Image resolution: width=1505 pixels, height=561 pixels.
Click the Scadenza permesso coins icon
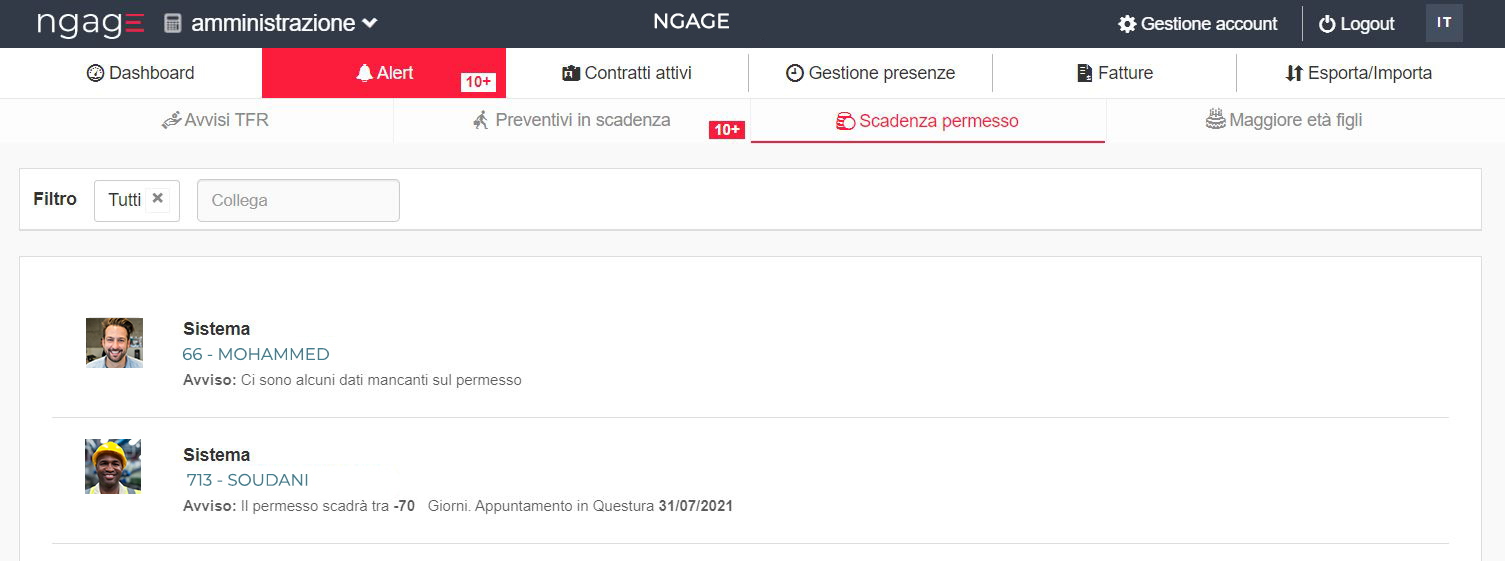click(845, 121)
